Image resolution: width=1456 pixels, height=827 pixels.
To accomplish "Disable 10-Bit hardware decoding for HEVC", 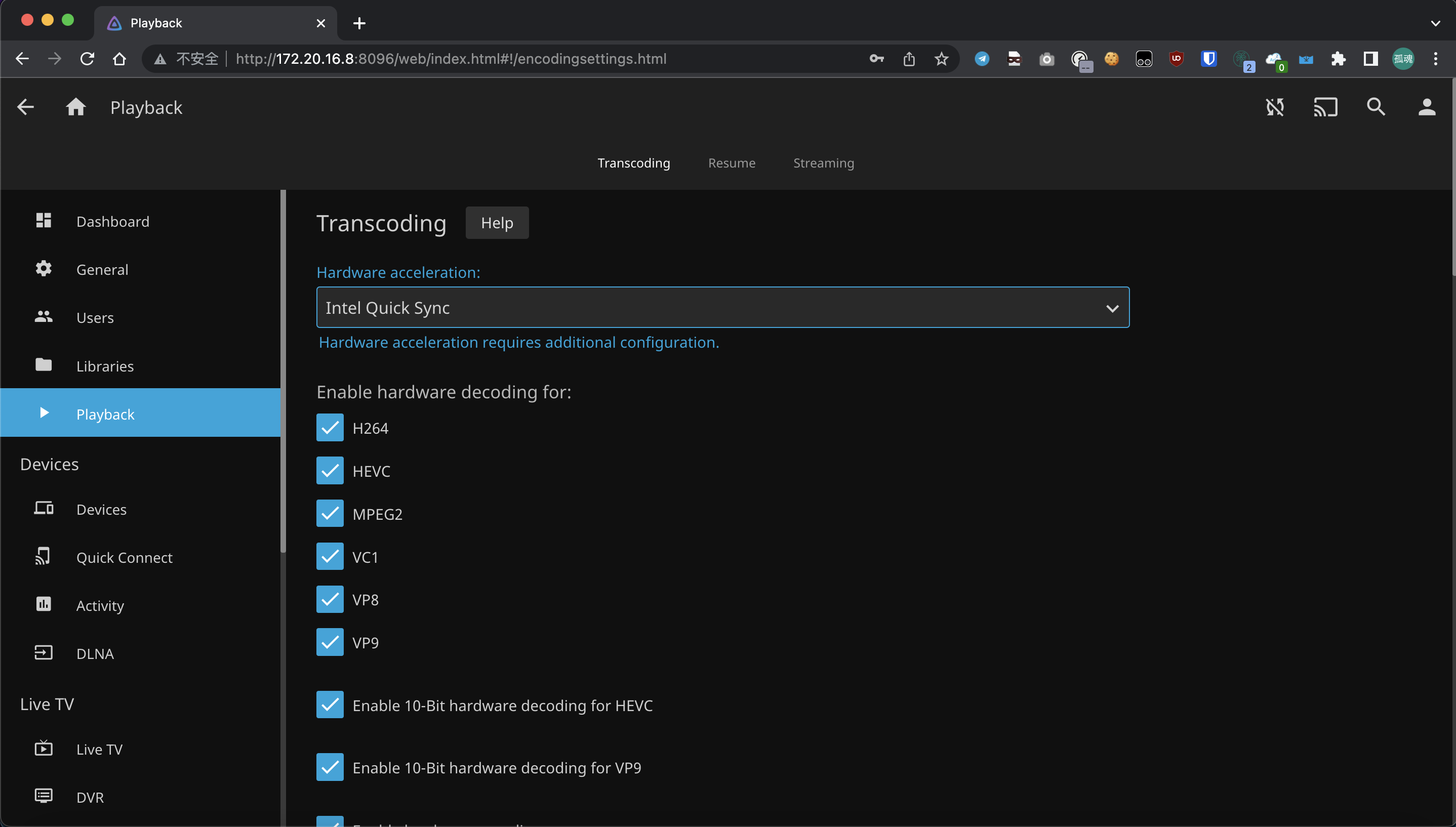I will click(330, 705).
